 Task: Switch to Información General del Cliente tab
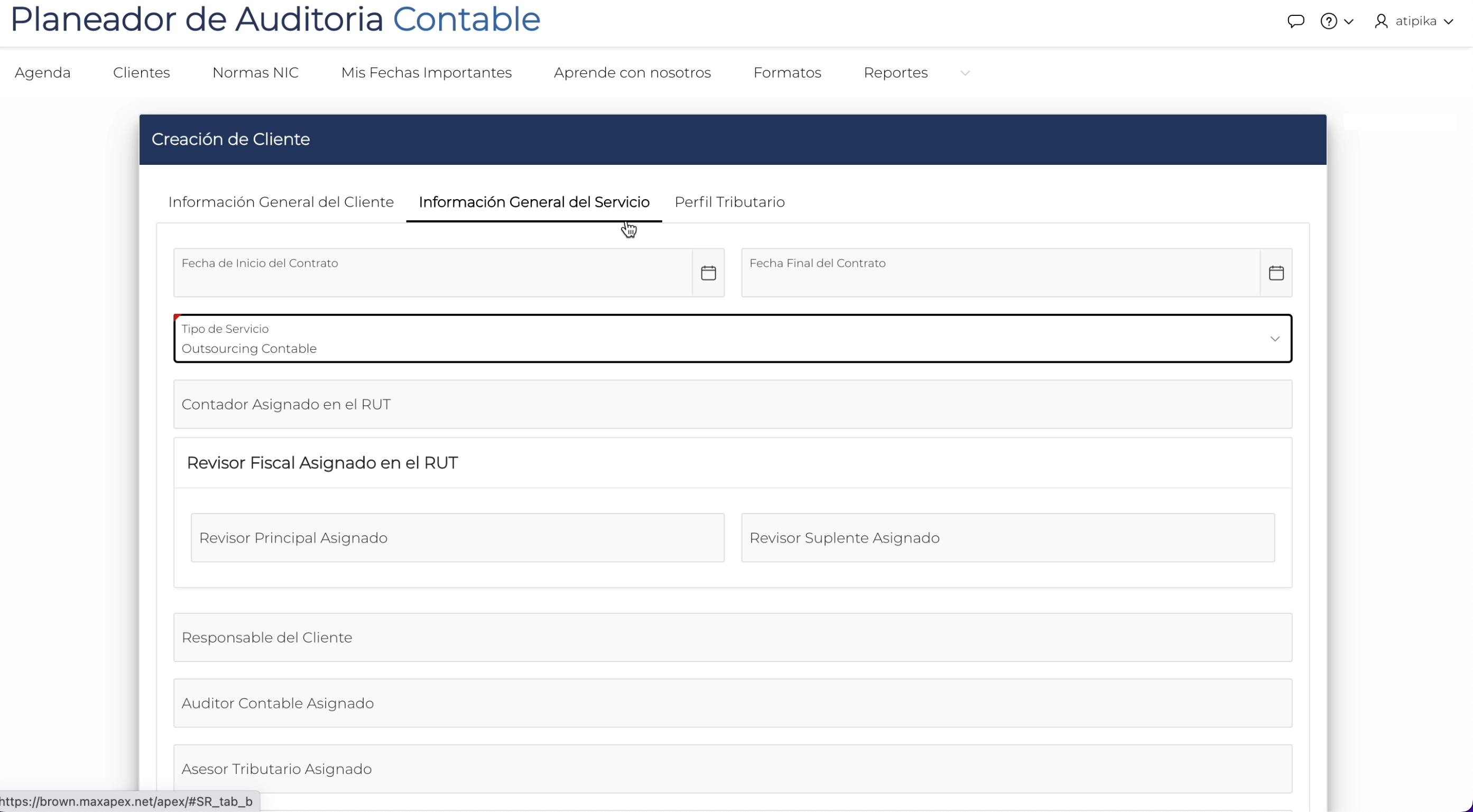tap(281, 202)
